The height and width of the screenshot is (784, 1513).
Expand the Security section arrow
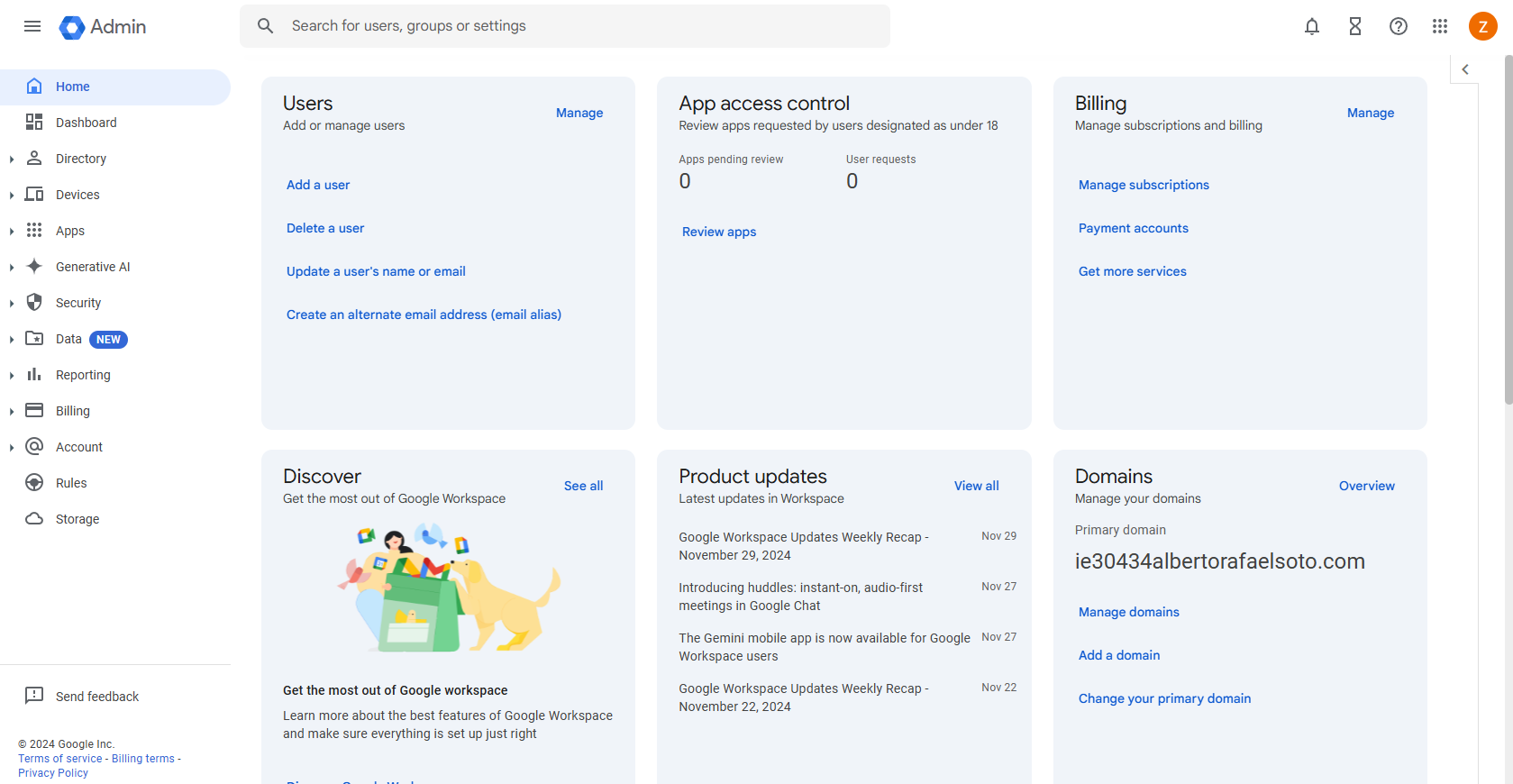[12, 304]
